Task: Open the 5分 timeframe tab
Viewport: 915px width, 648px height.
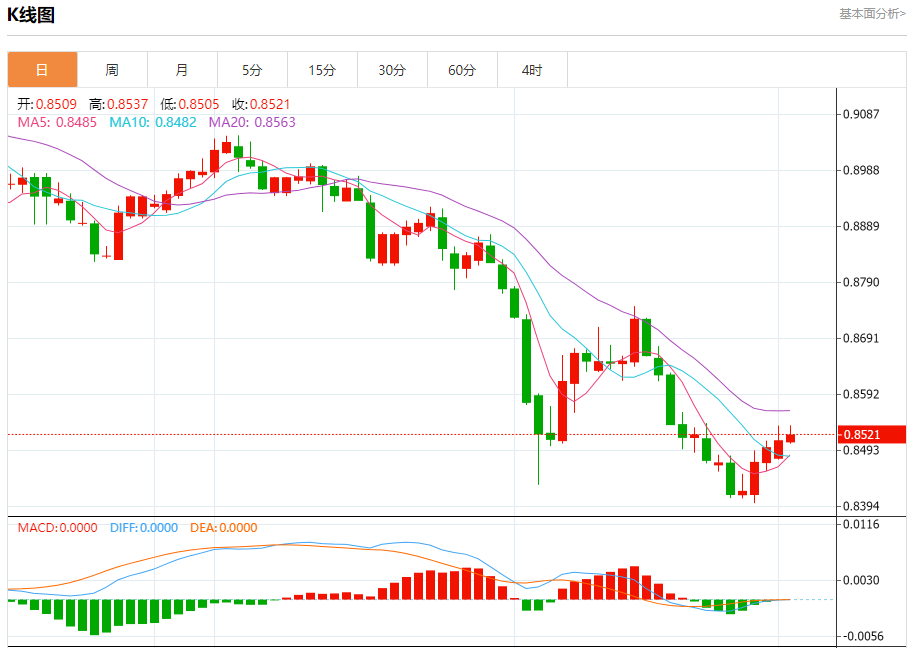Action: click(x=252, y=70)
